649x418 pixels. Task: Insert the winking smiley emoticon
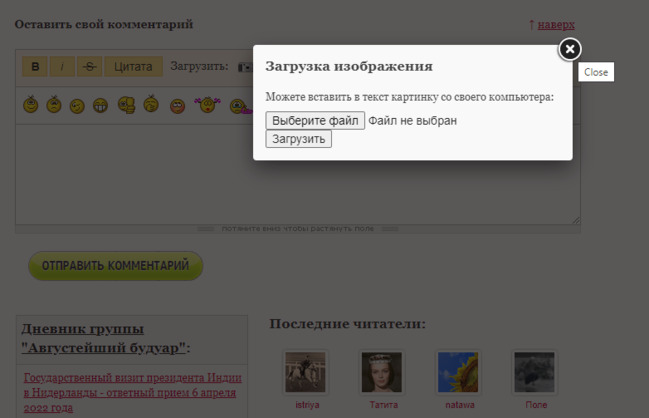click(77, 105)
